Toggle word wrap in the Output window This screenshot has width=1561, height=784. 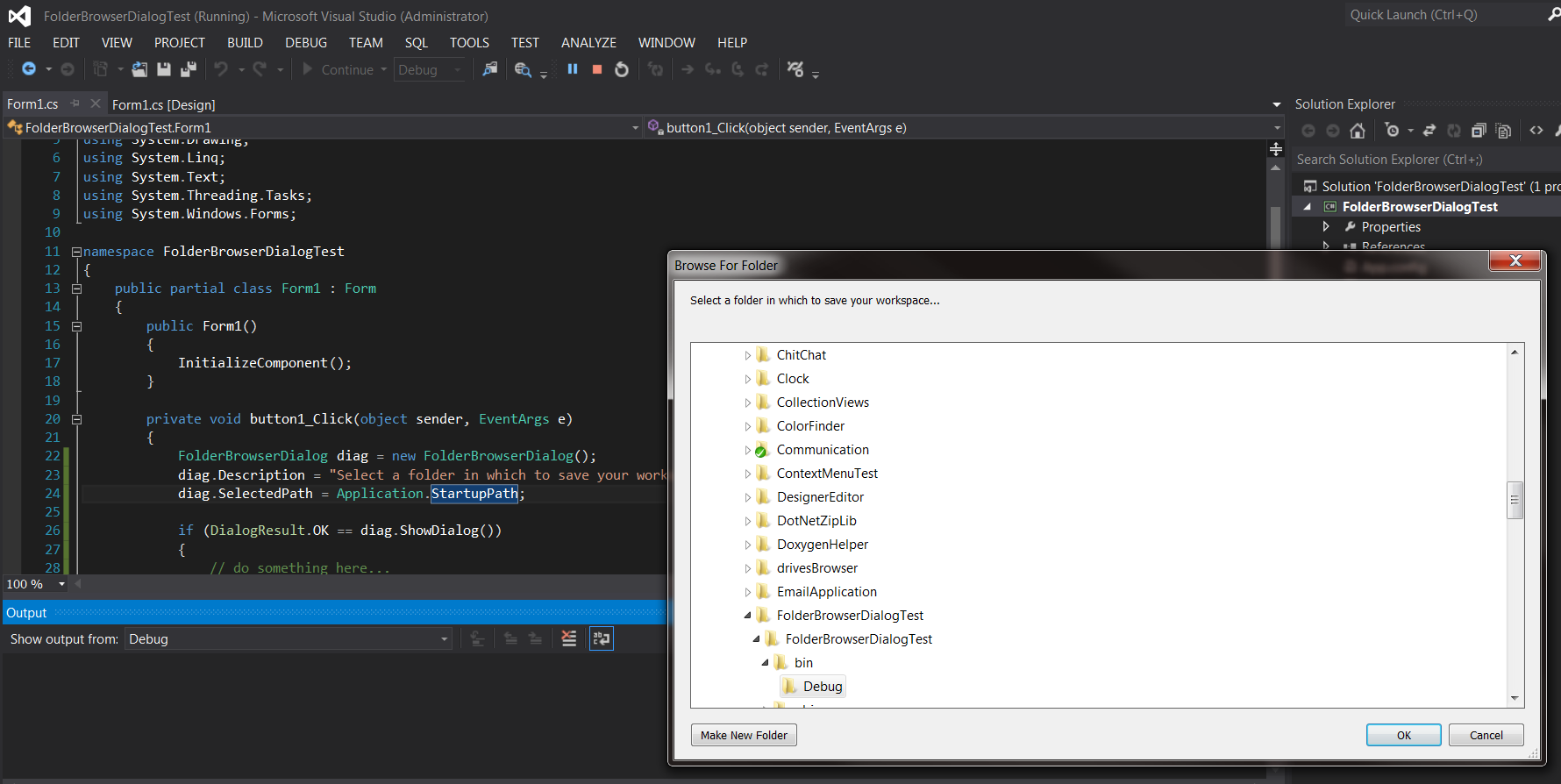pyautogui.click(x=602, y=638)
